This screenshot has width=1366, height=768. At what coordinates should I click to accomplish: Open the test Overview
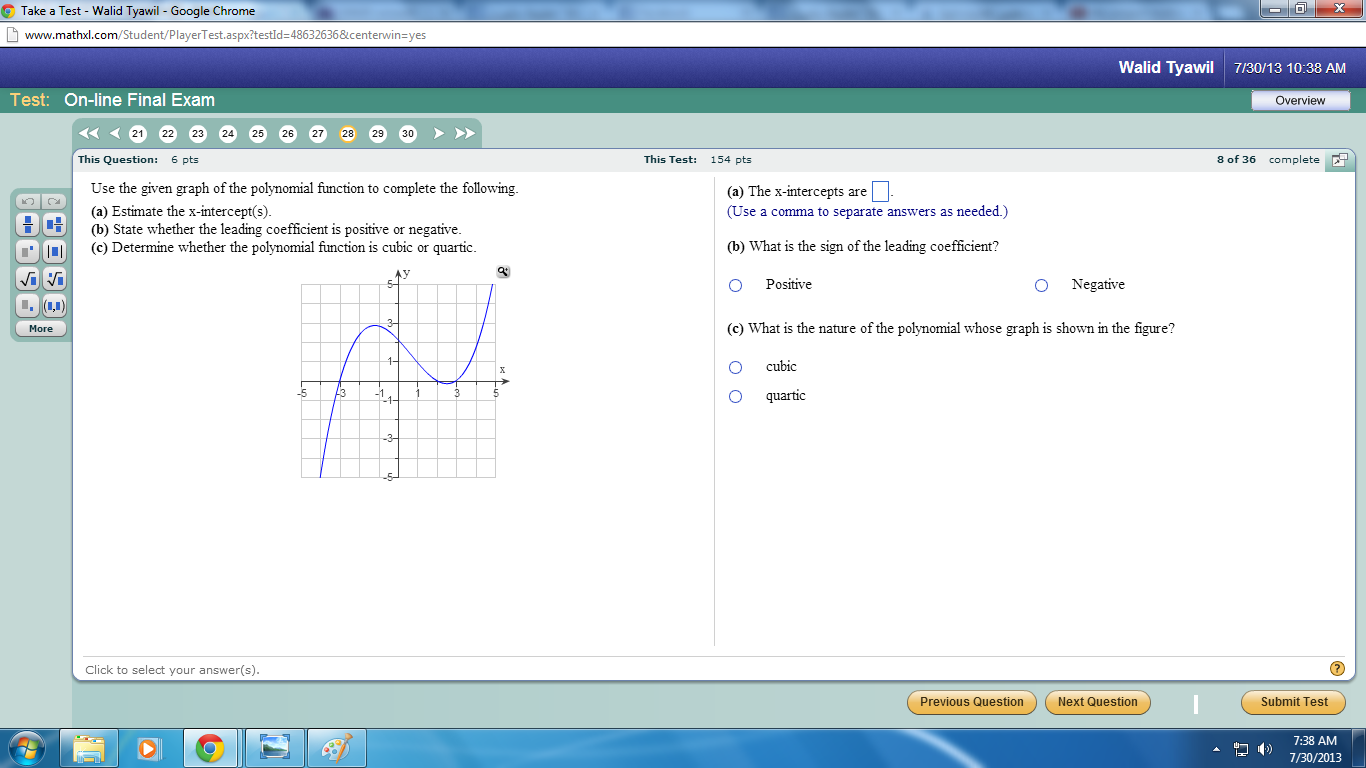click(1300, 99)
